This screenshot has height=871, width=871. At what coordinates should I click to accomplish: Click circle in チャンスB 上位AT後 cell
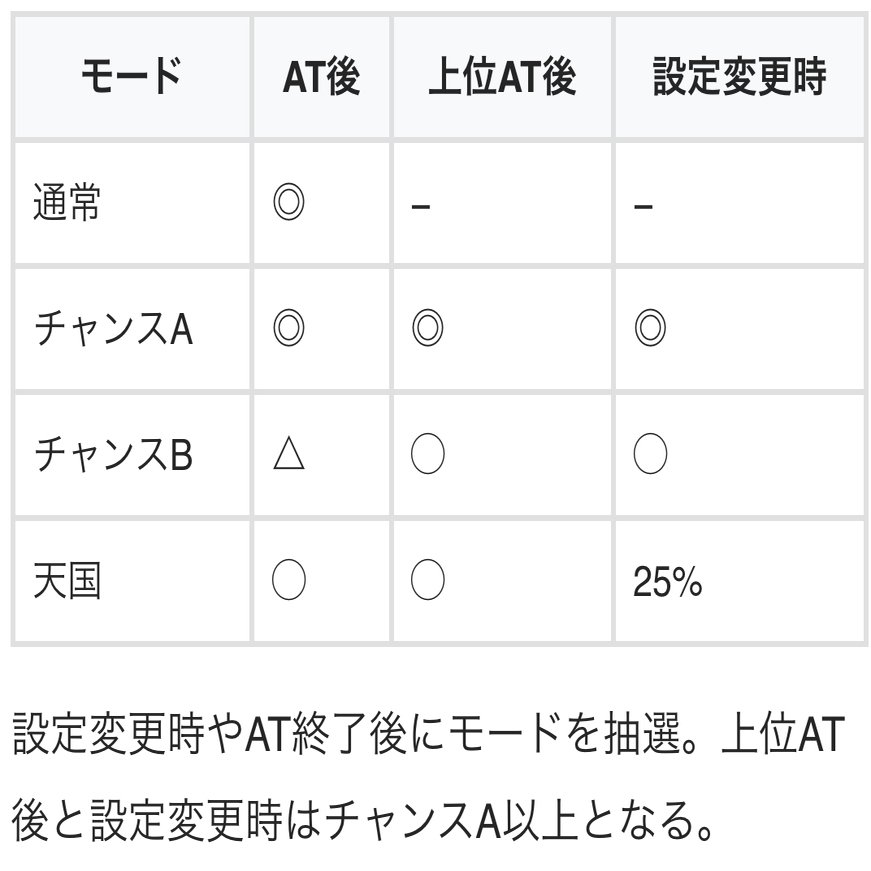(x=428, y=454)
